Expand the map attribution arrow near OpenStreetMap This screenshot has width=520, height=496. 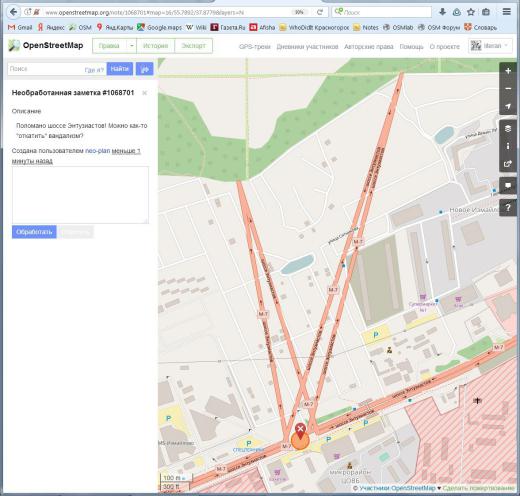coord(439,488)
